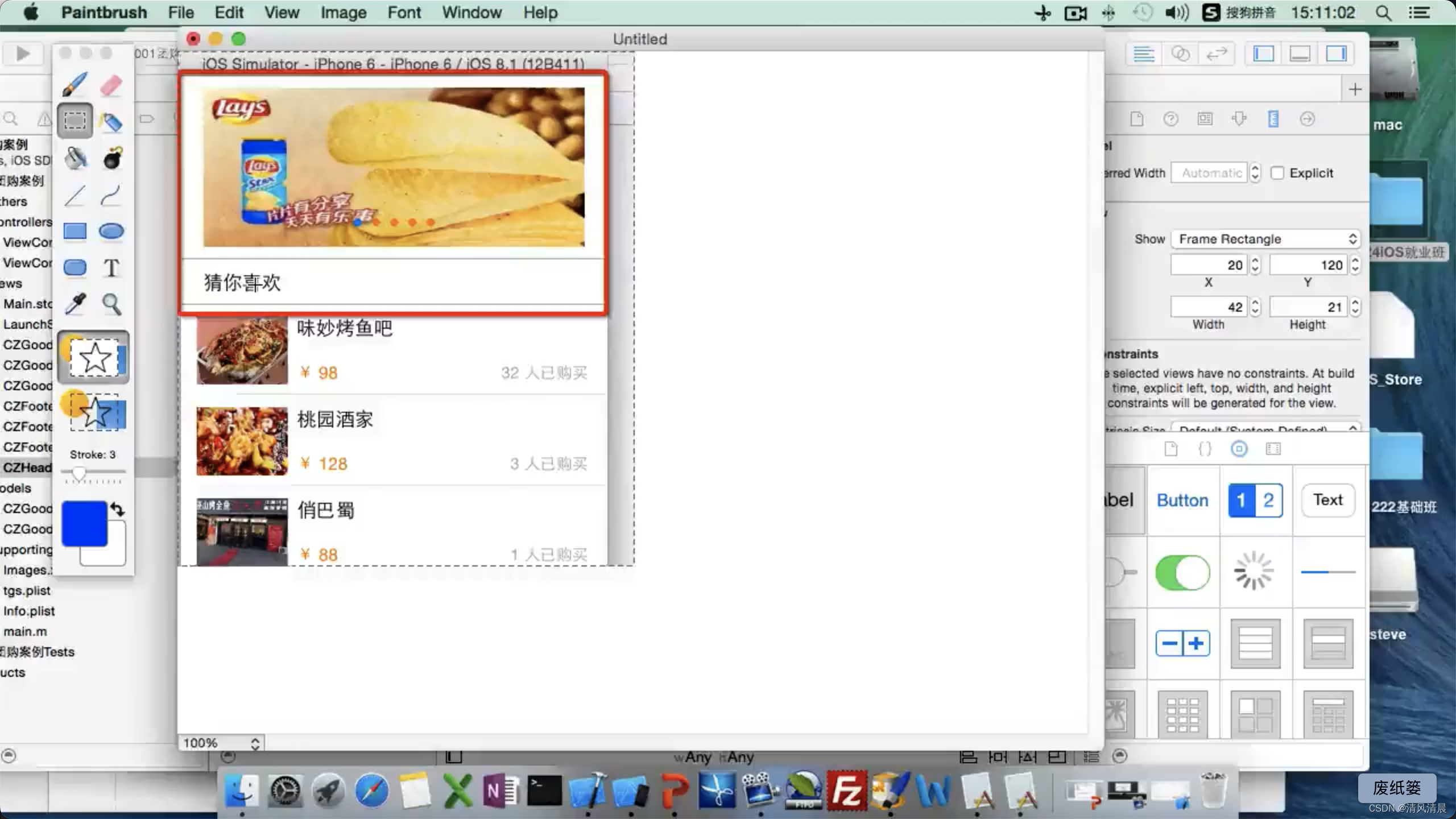The height and width of the screenshot is (819, 1456).
Task: Toggle Xcode Navigator panel visibility button
Action: pyautogui.click(x=1263, y=54)
